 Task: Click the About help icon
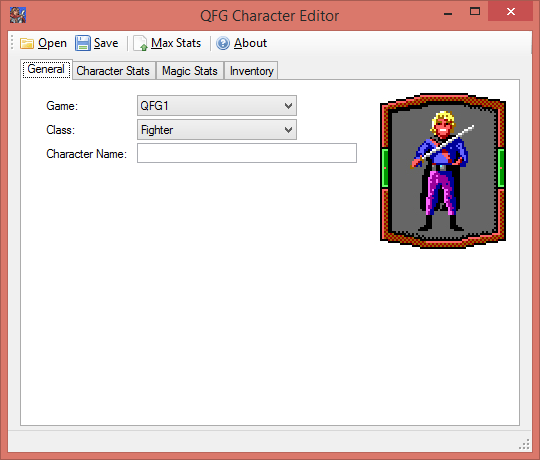pyautogui.click(x=223, y=43)
